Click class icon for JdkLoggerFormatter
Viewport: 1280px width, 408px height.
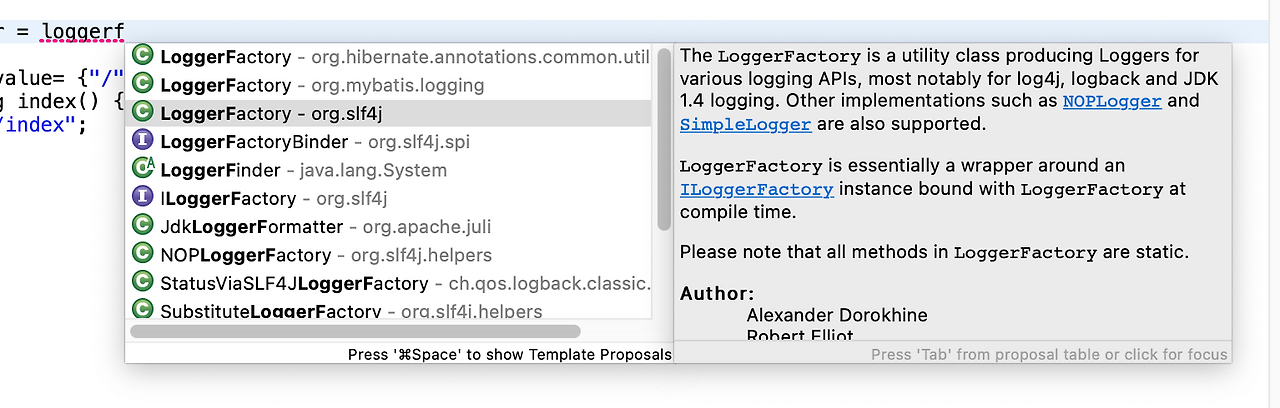click(x=143, y=226)
